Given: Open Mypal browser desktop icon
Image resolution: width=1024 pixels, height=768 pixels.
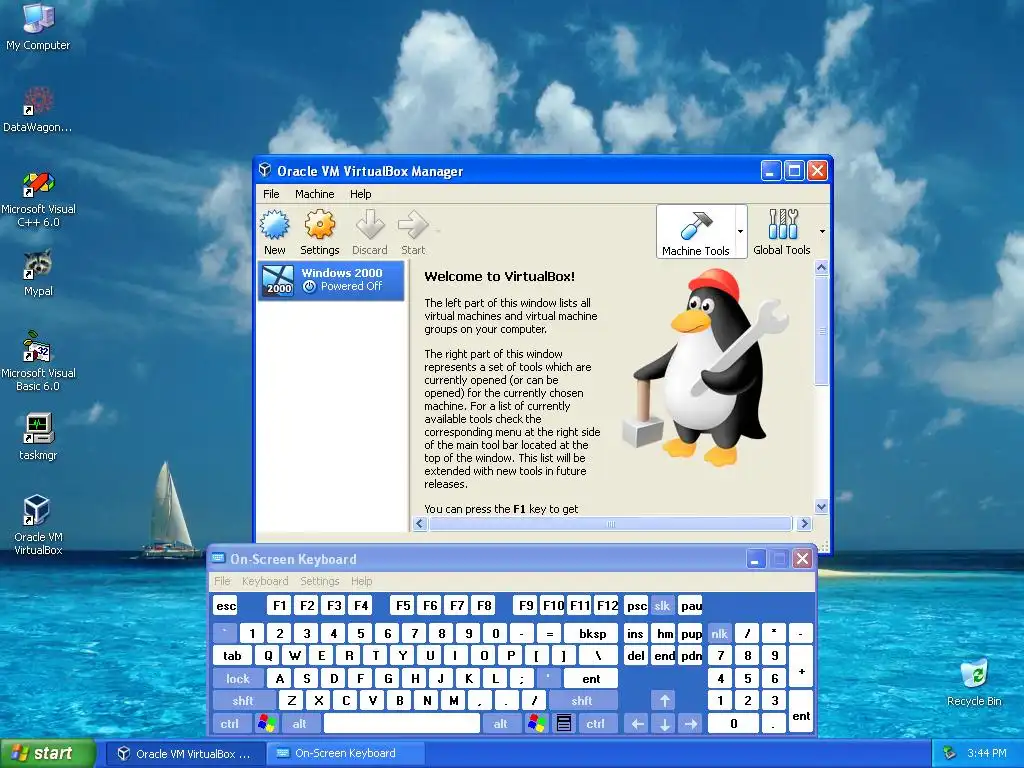Looking at the screenshot, I should [38, 273].
